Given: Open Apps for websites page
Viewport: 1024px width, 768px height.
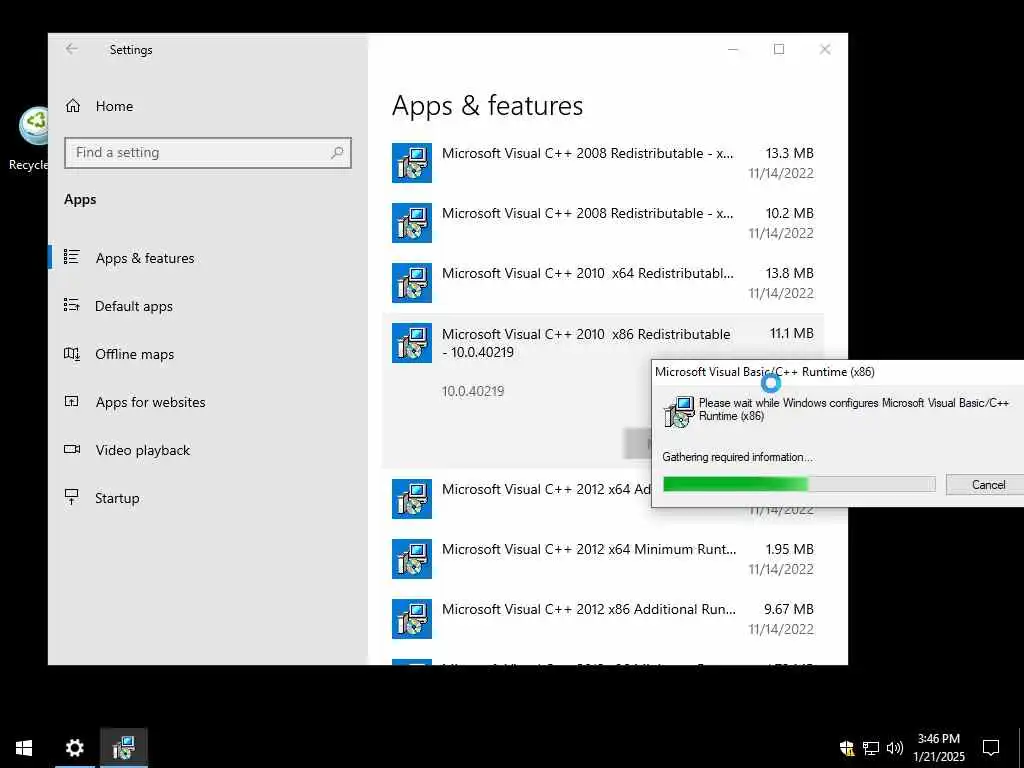Looking at the screenshot, I should pos(150,402).
